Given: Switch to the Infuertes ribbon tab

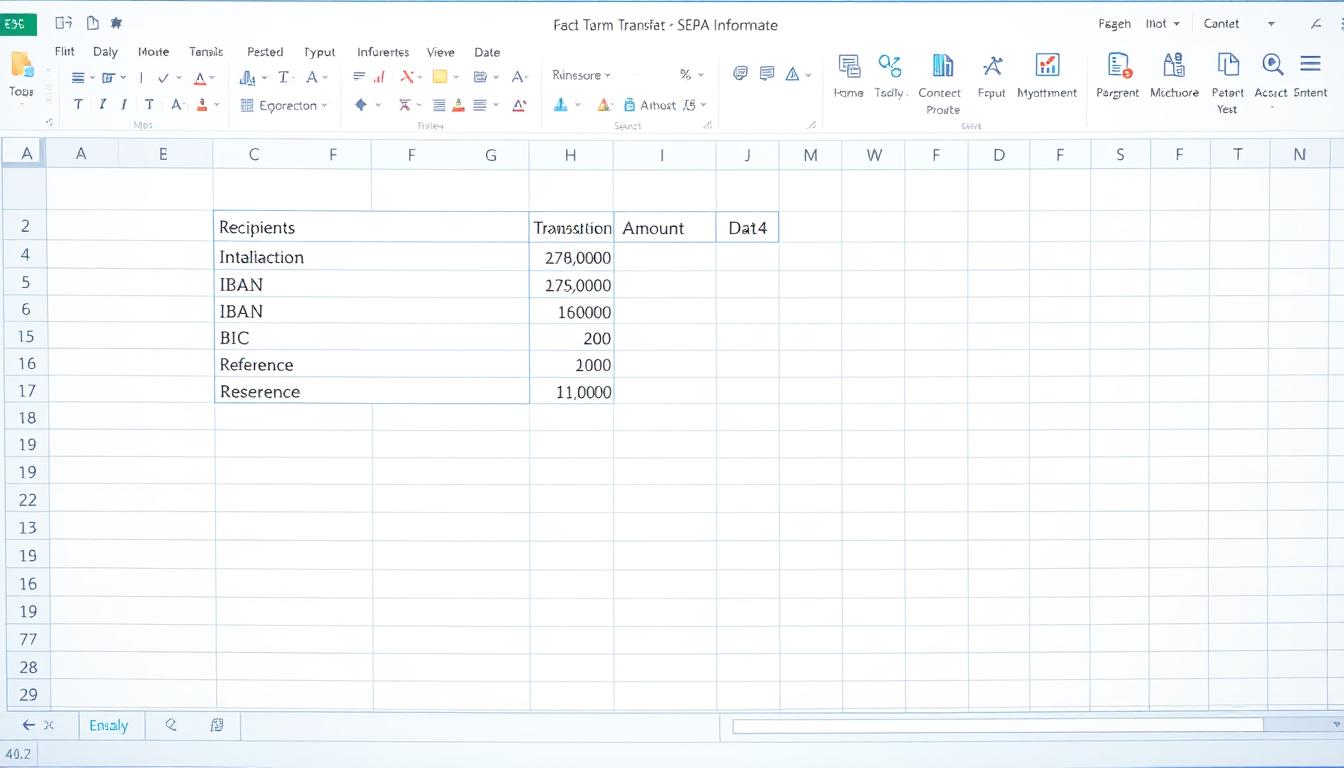Looking at the screenshot, I should (382, 52).
